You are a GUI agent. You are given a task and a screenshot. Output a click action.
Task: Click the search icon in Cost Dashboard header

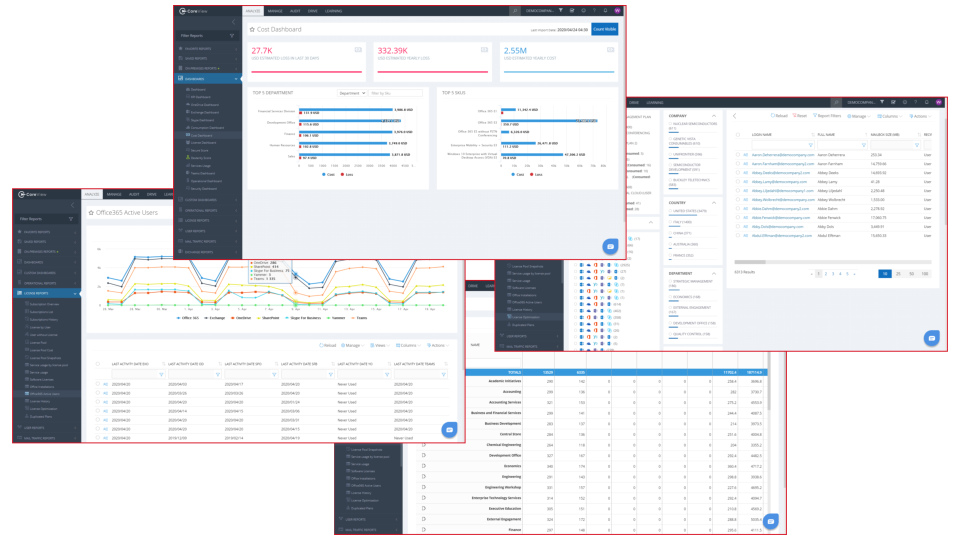coord(515,10)
